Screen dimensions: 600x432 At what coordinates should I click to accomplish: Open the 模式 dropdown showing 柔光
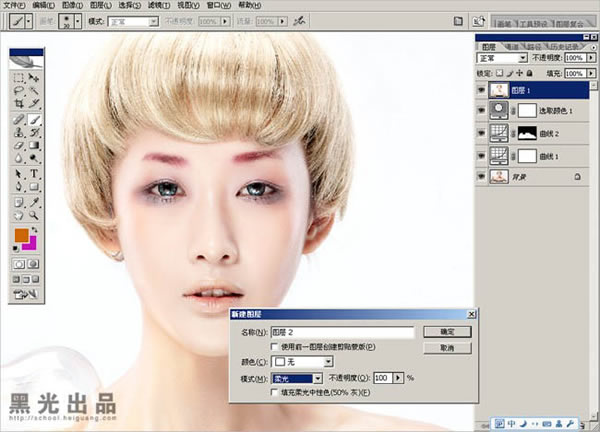pos(297,378)
